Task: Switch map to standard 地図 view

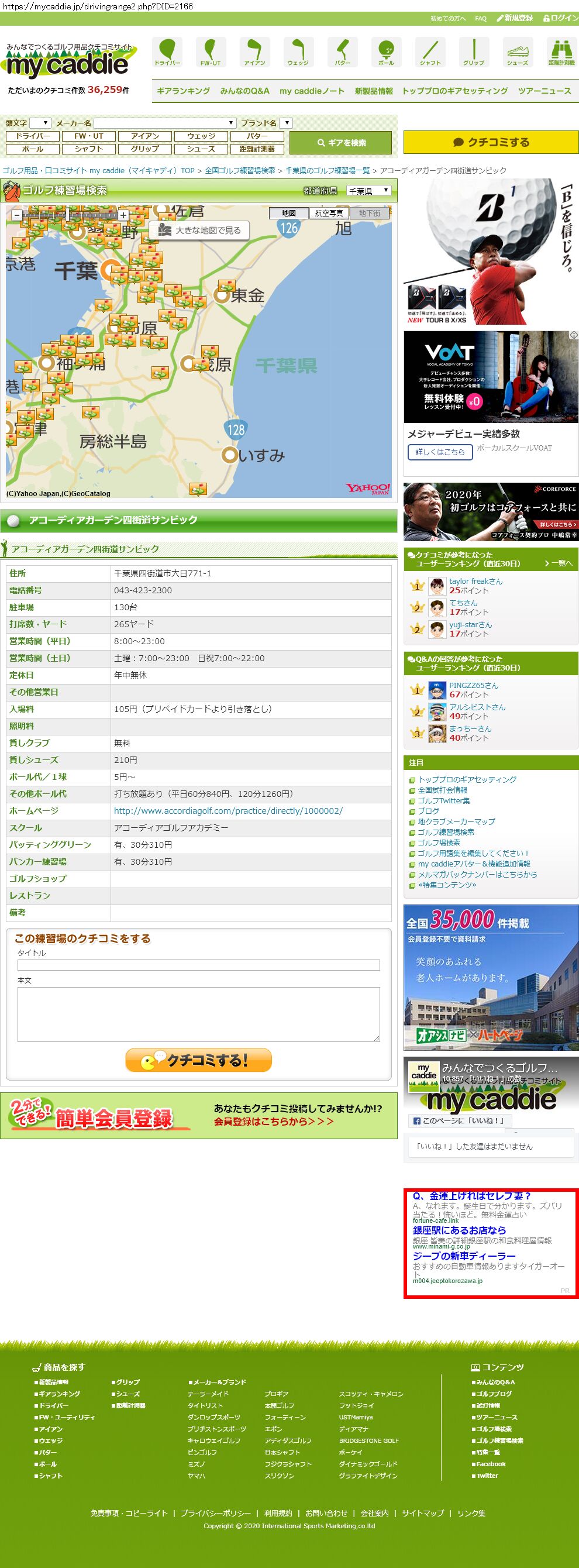Action: coord(289,213)
